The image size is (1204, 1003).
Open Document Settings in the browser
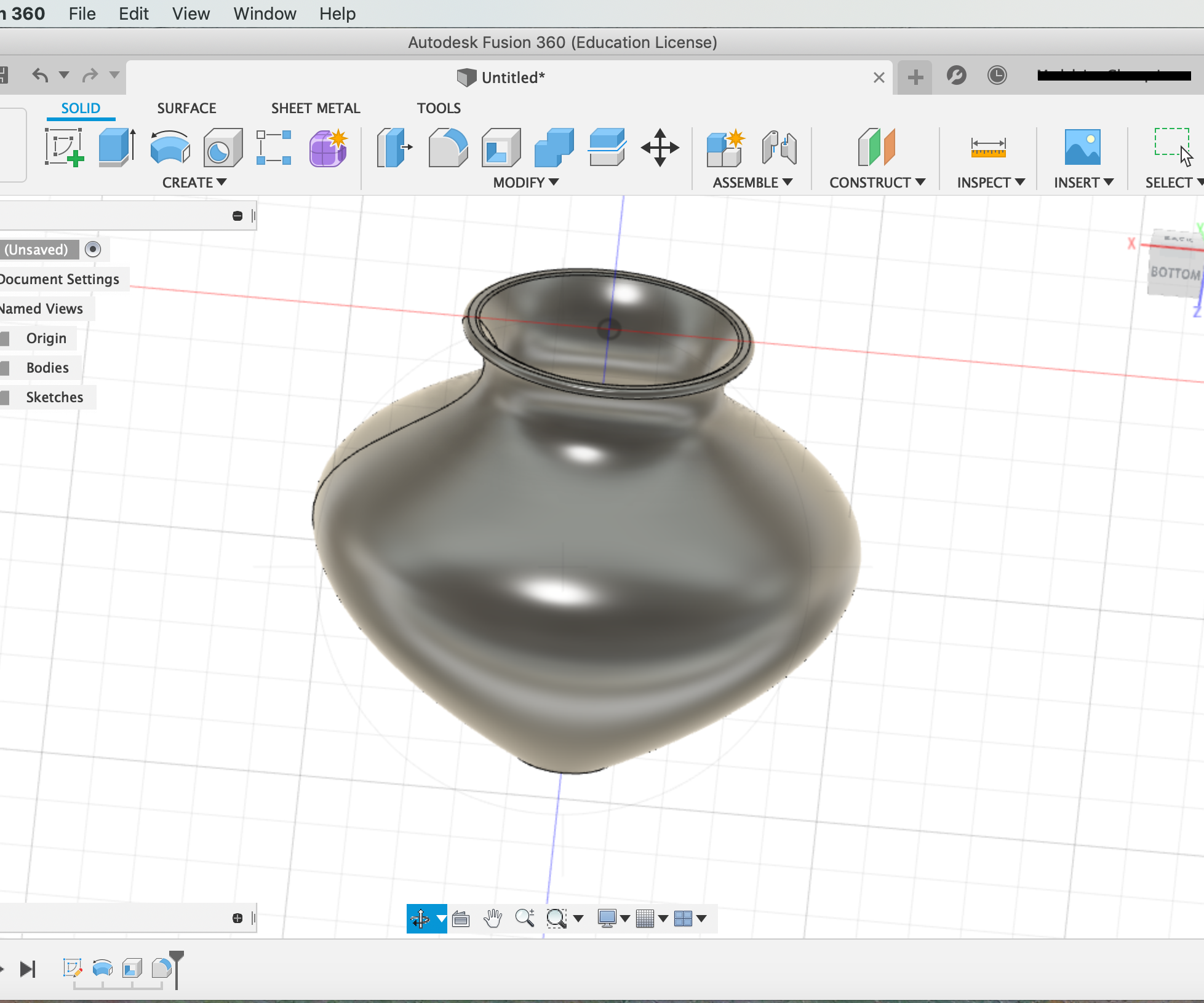point(59,279)
